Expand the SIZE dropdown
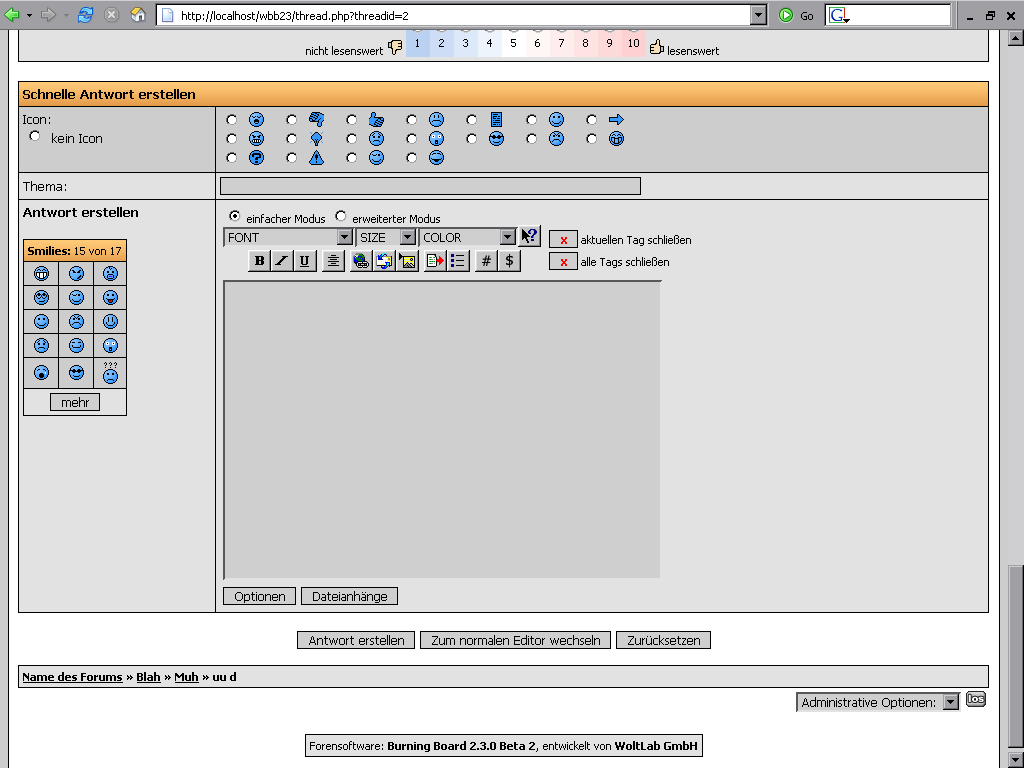The width and height of the screenshot is (1024, 768). tap(386, 237)
